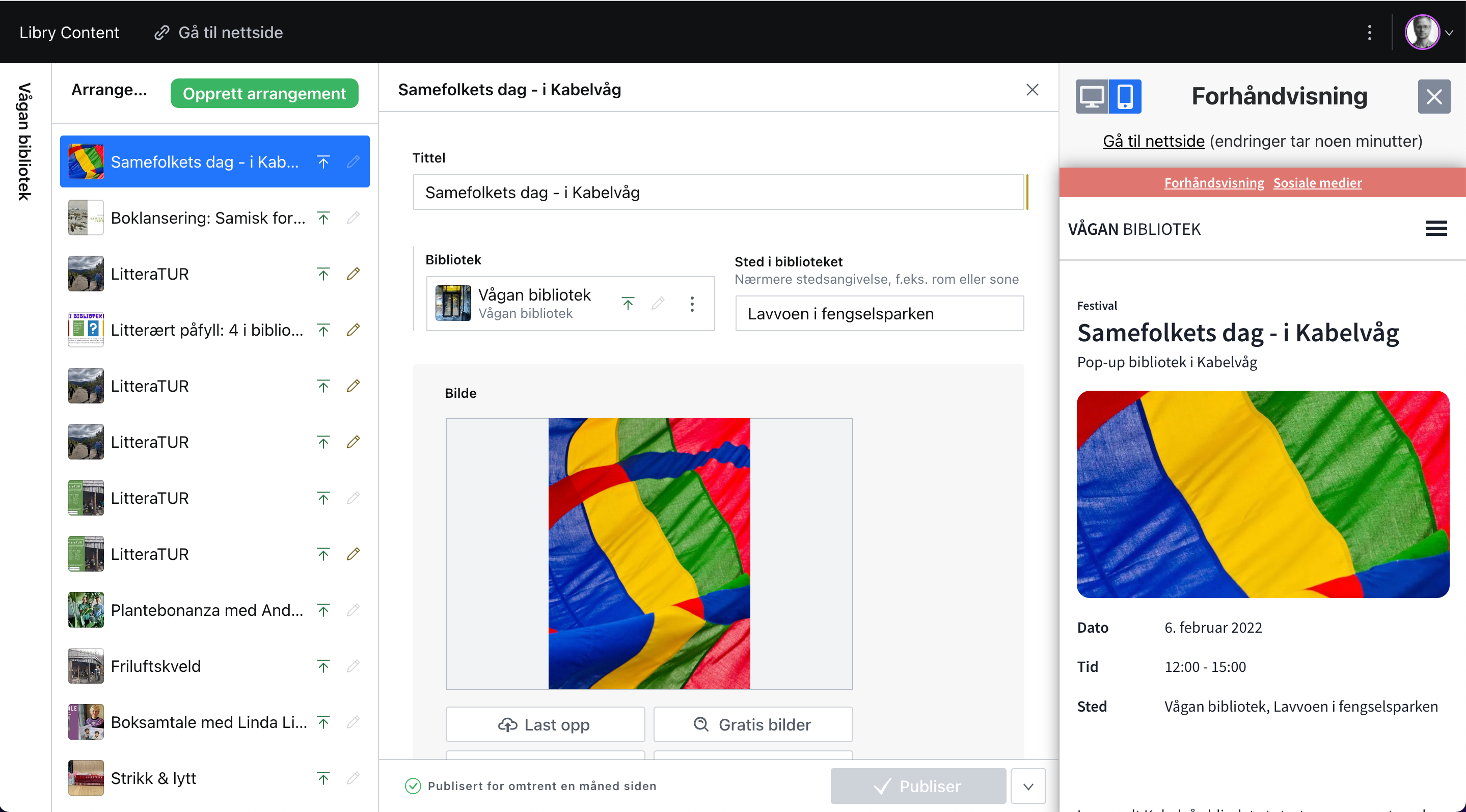Expand the Publiser options dropdown arrow
Viewport: 1466px width, 812px height.
click(1028, 787)
